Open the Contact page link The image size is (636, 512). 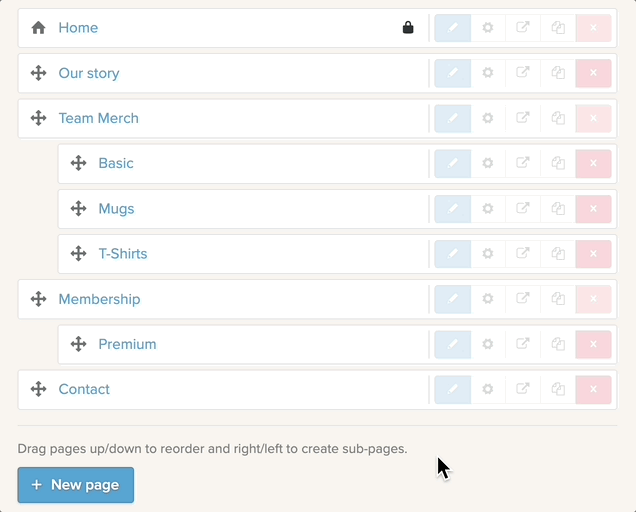(x=84, y=389)
